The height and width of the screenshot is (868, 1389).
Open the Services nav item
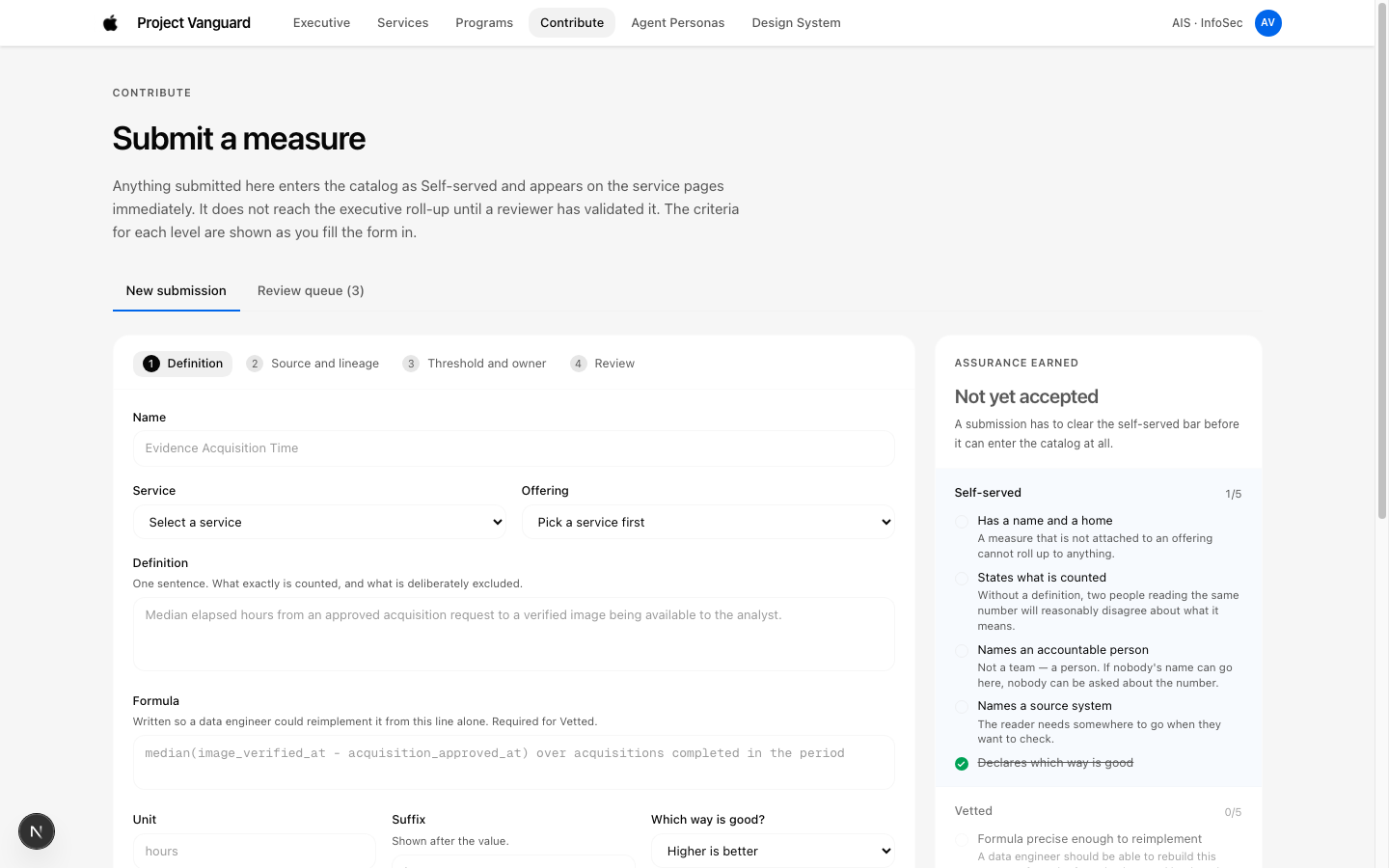[x=402, y=23]
